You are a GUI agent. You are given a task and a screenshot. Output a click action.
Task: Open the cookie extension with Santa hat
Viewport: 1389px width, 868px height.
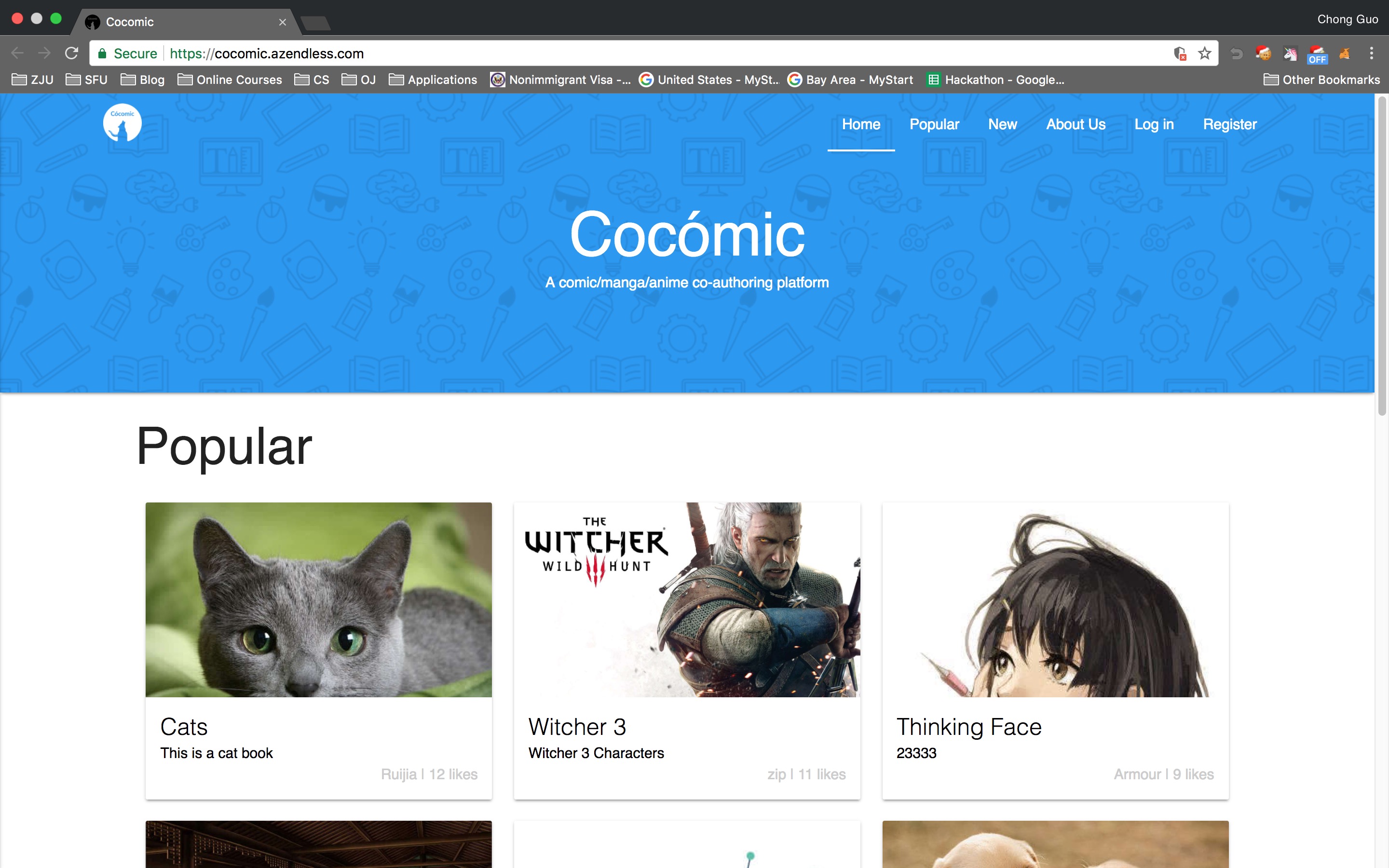click(x=1263, y=53)
